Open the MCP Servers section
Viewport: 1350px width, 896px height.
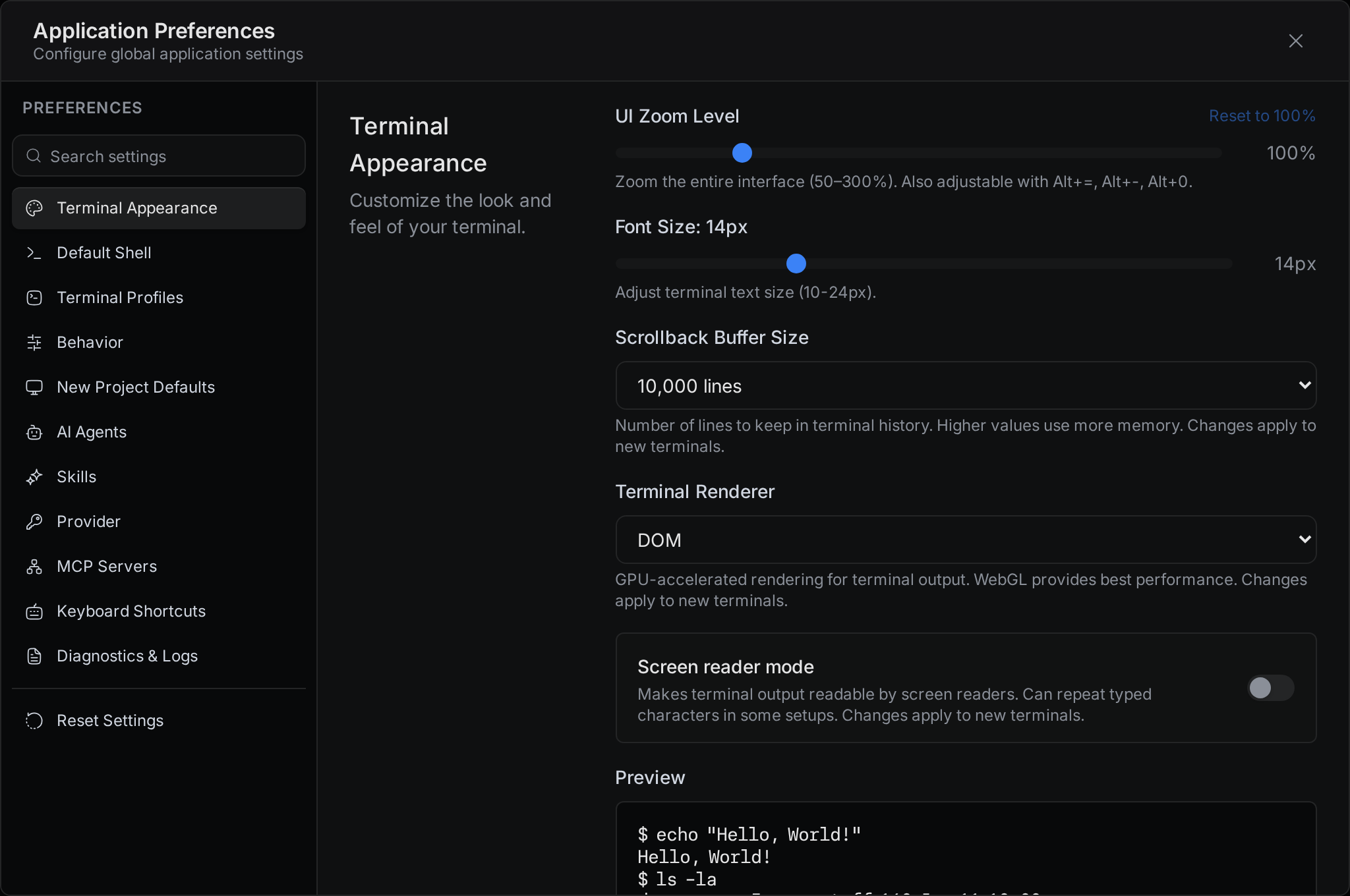(x=159, y=567)
